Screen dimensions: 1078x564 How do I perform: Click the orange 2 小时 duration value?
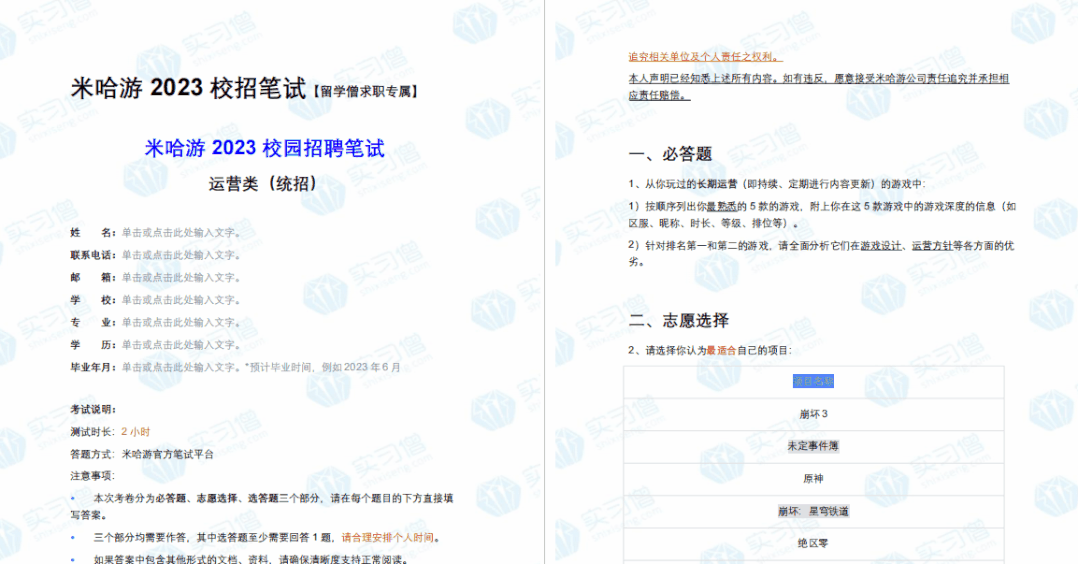coord(135,432)
